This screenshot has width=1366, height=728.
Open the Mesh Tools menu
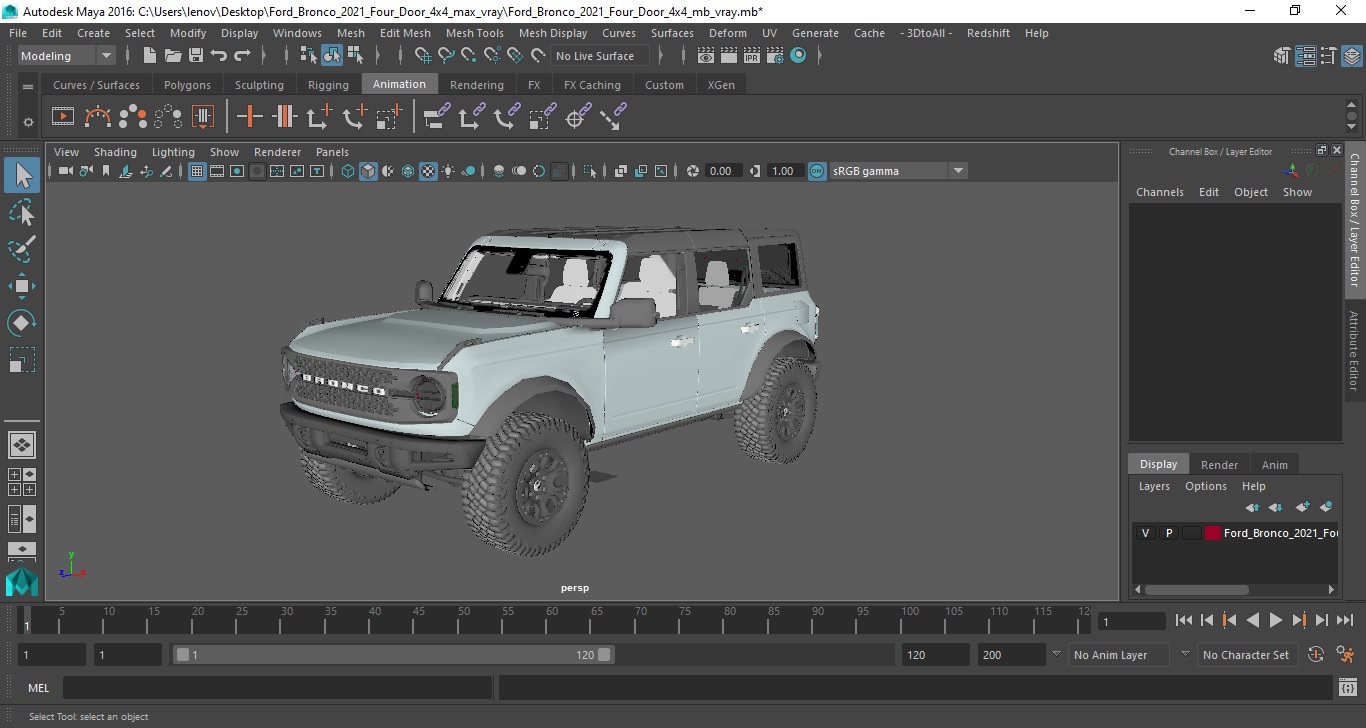475,33
